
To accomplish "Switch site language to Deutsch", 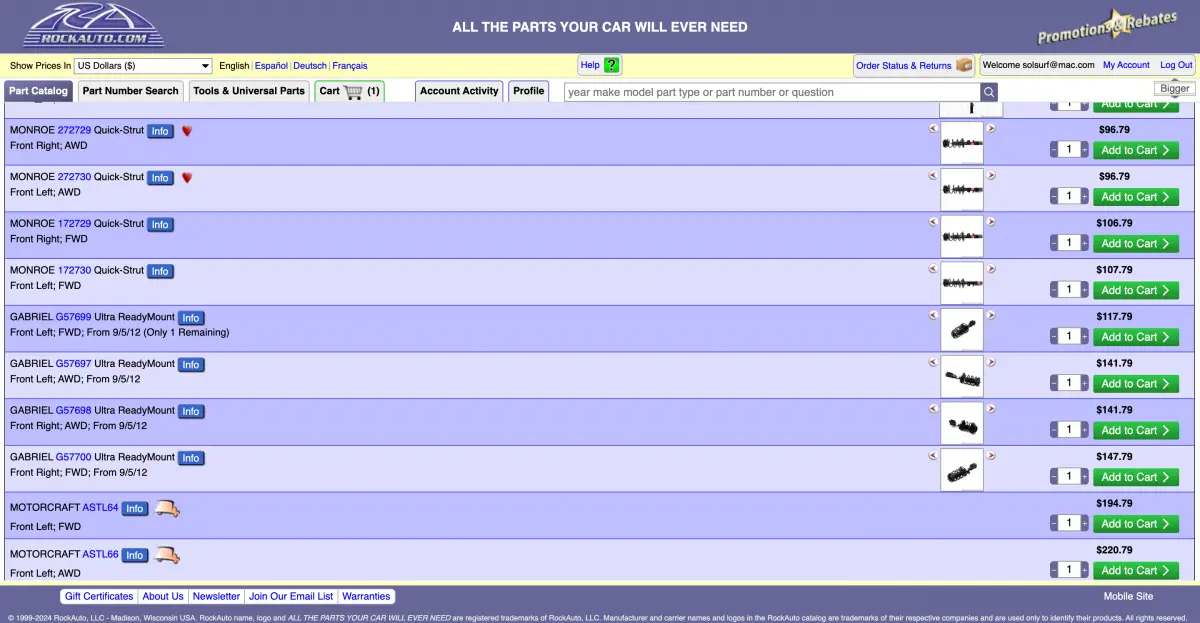I will (310, 66).
